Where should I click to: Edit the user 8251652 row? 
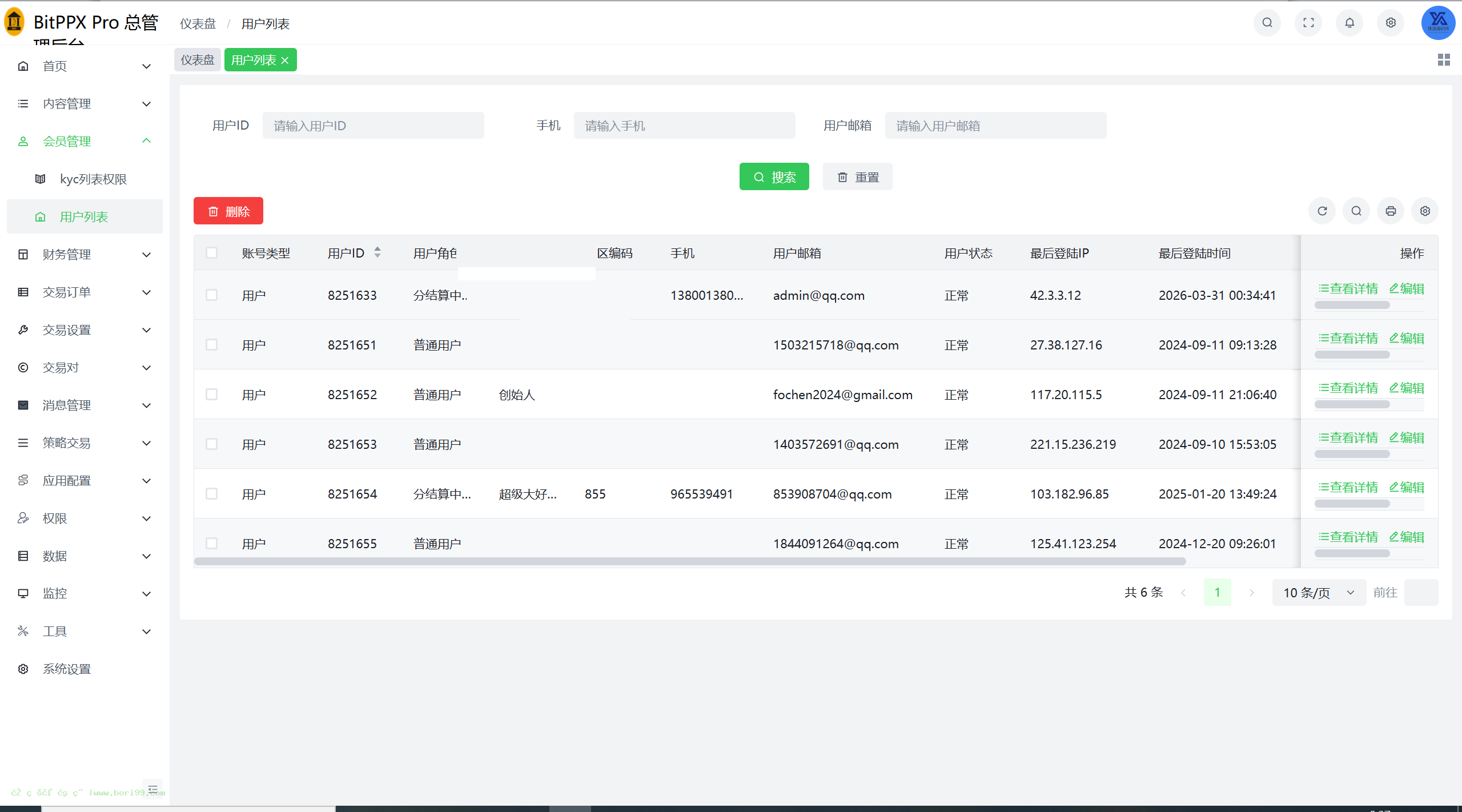(1407, 388)
